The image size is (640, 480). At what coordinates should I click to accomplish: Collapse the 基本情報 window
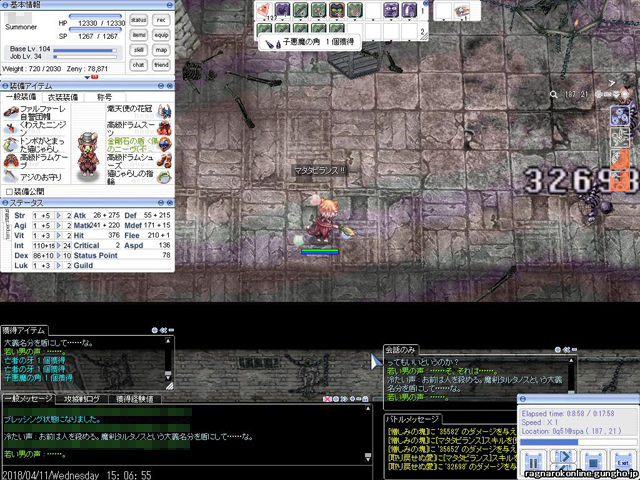tap(170, 5)
